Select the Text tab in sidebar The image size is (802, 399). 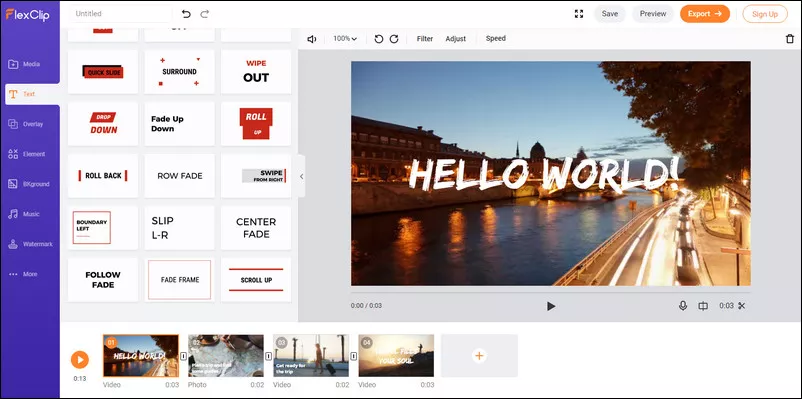coord(32,94)
